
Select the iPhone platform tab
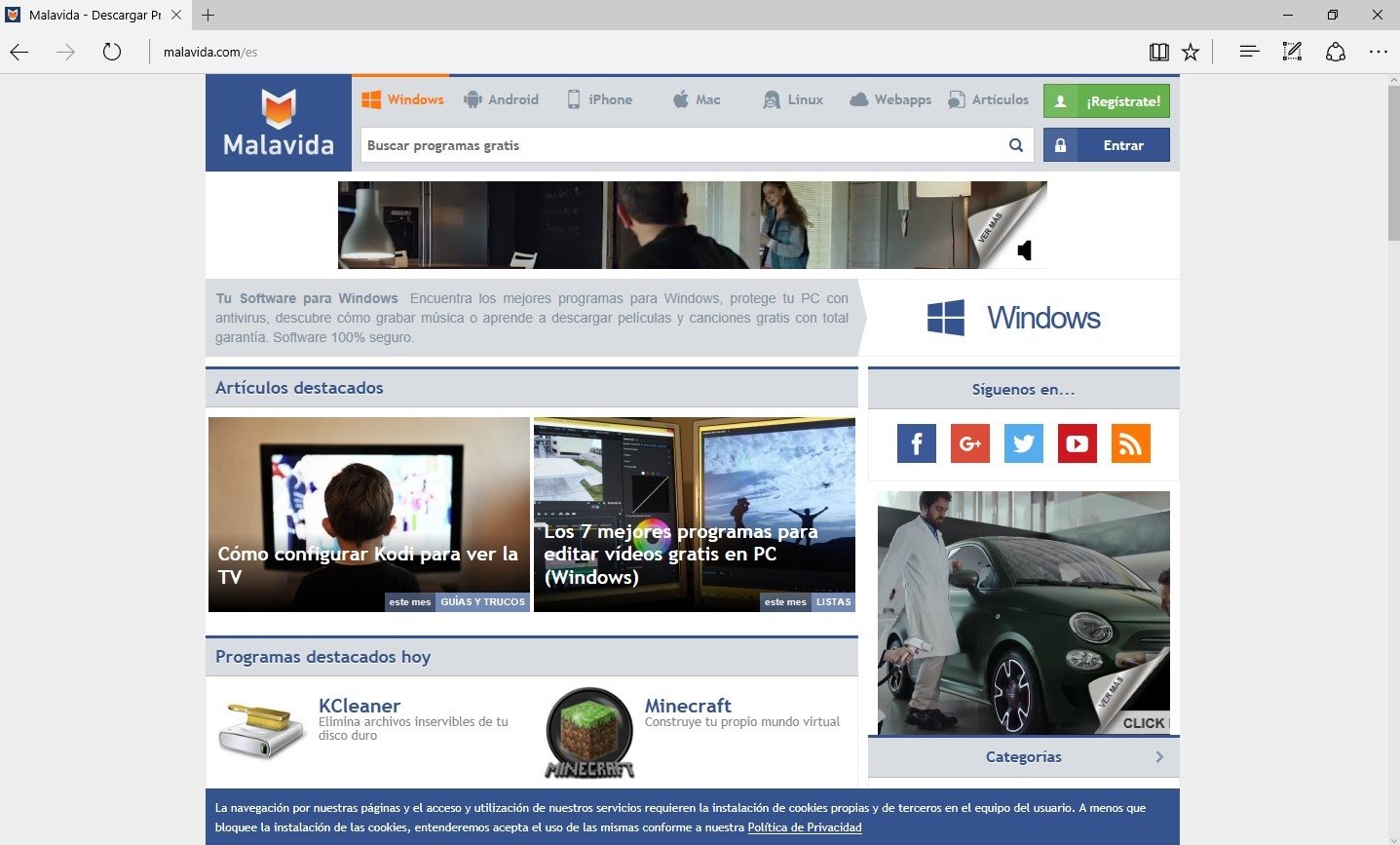(x=599, y=99)
